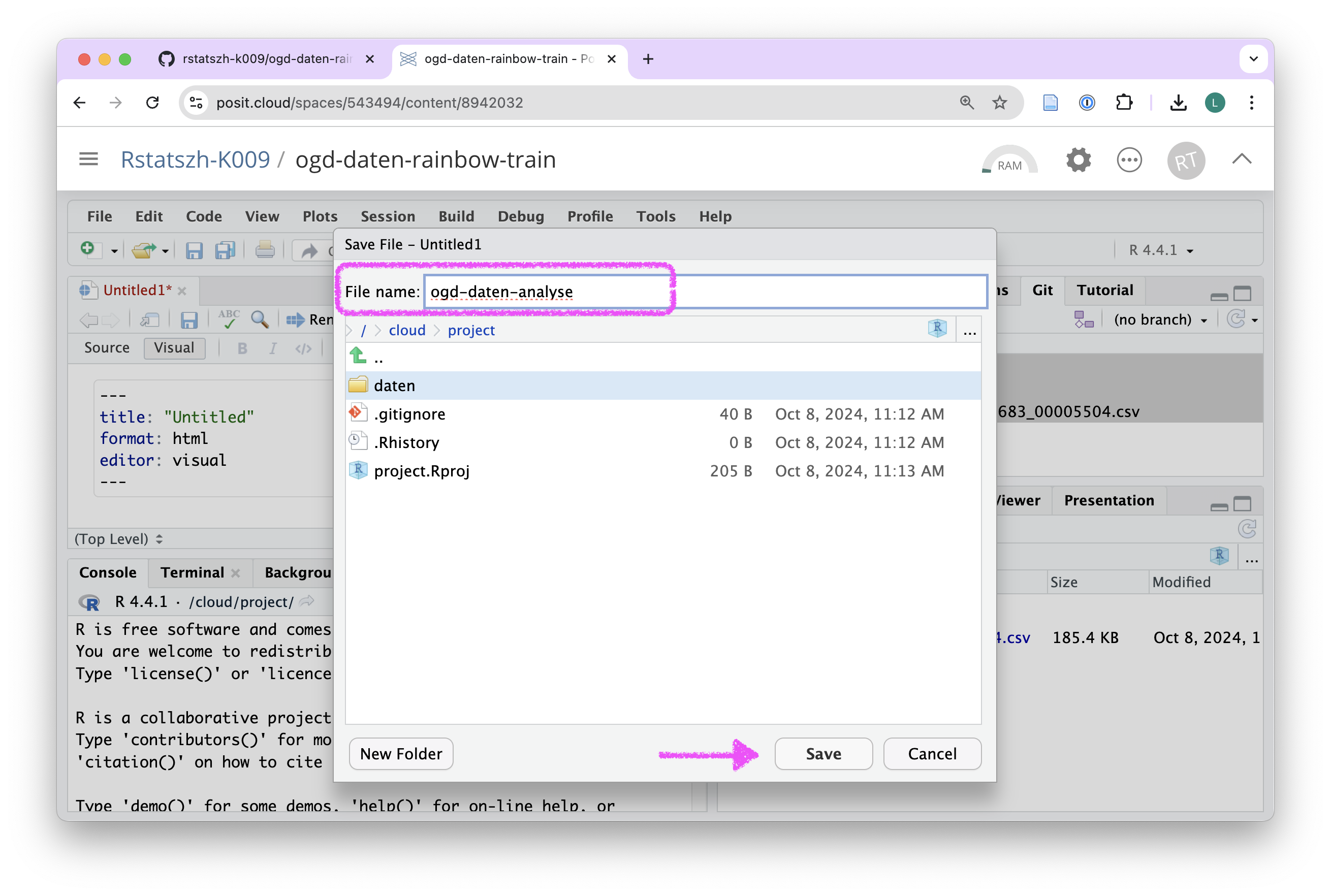
Task: Select the .gitignore file row
Action: pyautogui.click(x=663, y=413)
